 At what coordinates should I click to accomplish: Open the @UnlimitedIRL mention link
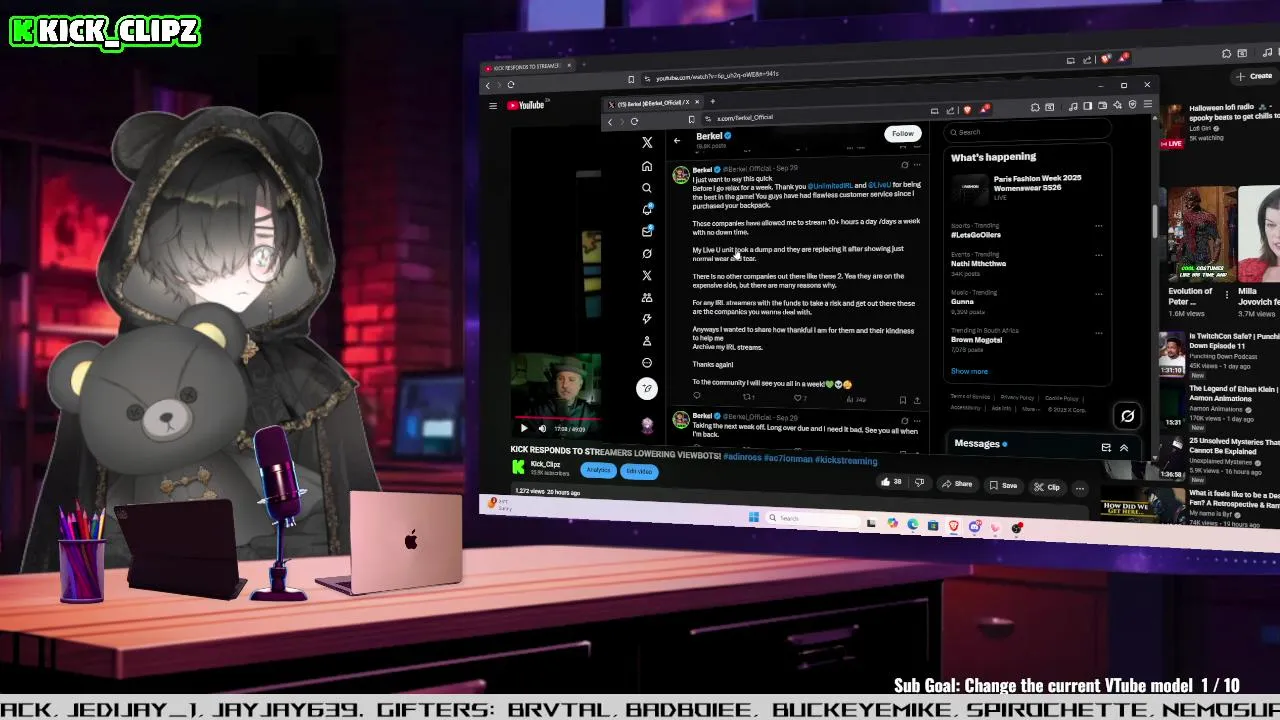(x=830, y=186)
